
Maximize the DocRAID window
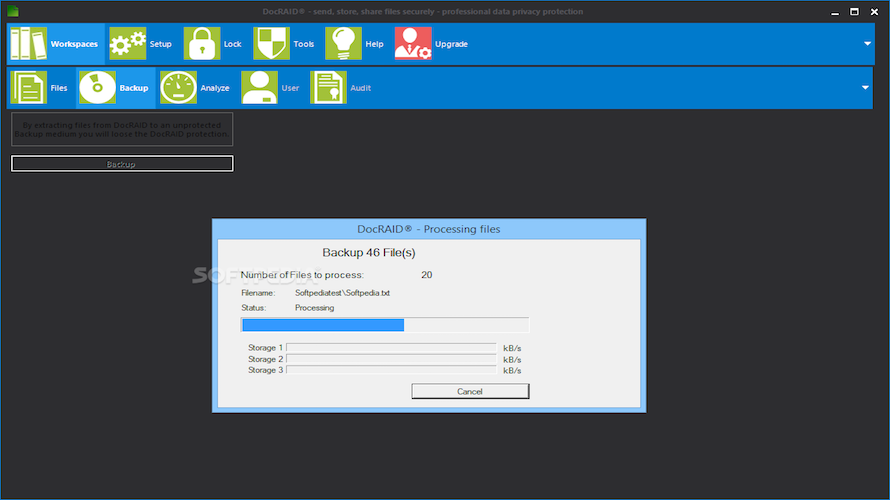click(x=854, y=11)
